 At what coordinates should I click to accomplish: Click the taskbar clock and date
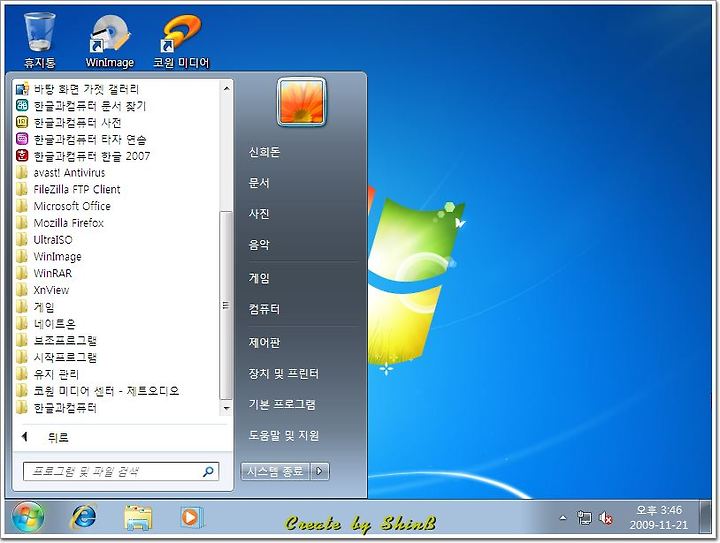[x=658, y=518]
